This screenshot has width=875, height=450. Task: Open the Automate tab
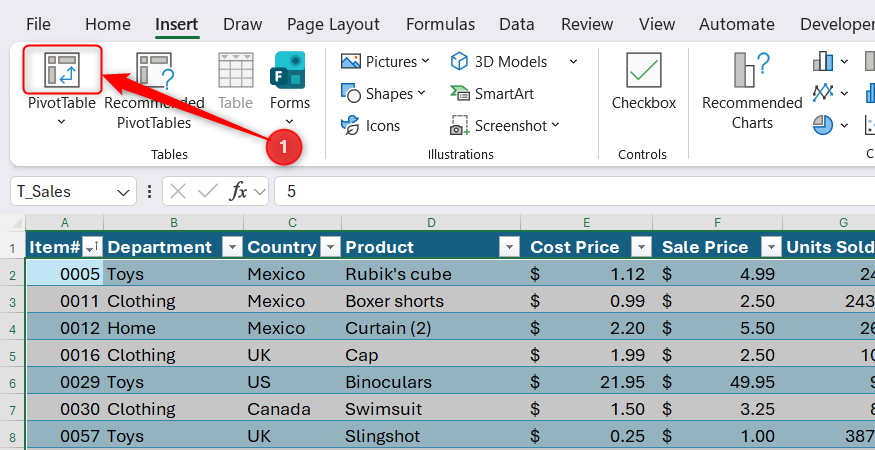(x=737, y=25)
